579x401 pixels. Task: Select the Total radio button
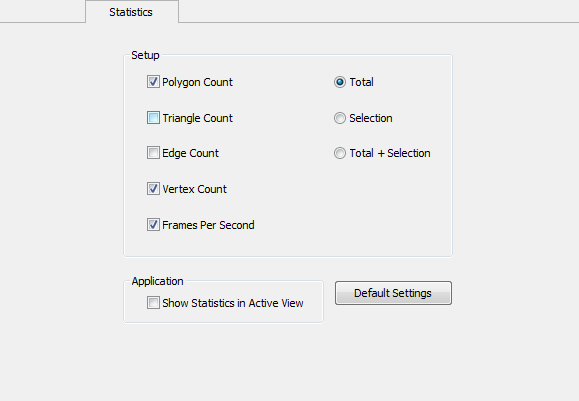pos(340,82)
